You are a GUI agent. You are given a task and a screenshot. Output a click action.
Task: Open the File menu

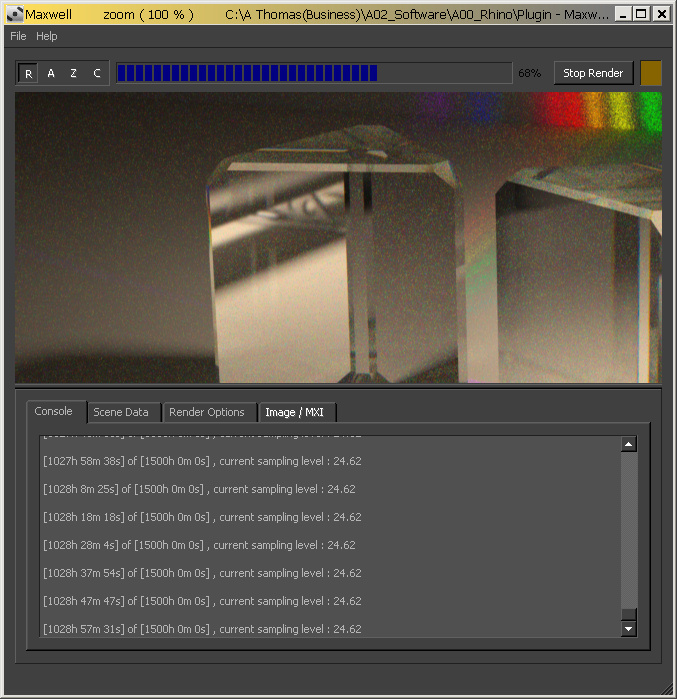pyautogui.click(x=18, y=36)
